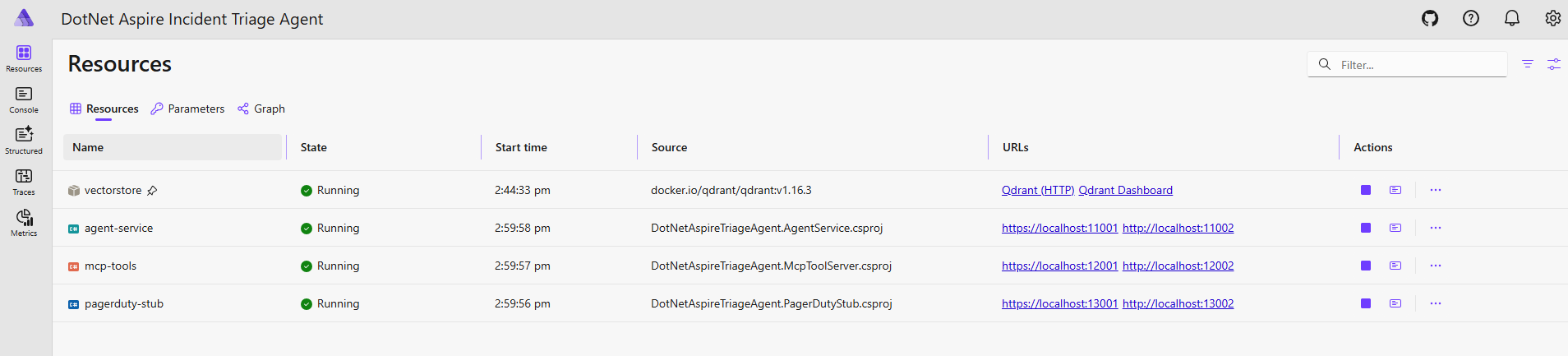1568x356 pixels.
Task: Open the Traces sidebar page
Action: pyautogui.click(x=24, y=182)
